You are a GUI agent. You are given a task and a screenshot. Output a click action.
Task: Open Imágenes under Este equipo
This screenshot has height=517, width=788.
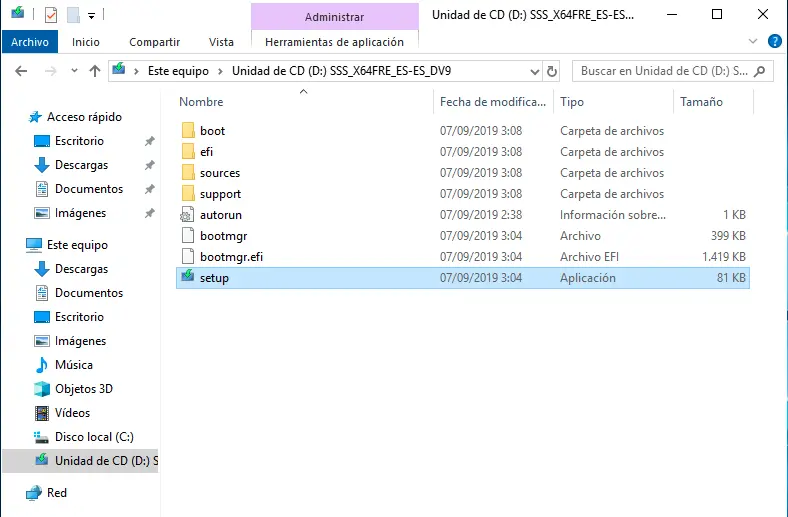80,341
